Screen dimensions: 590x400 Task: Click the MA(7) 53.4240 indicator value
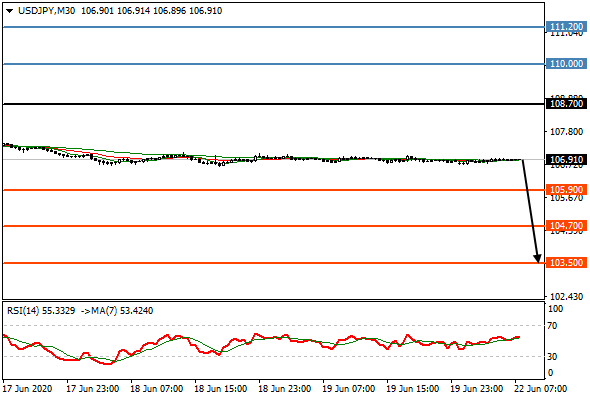pos(129,311)
